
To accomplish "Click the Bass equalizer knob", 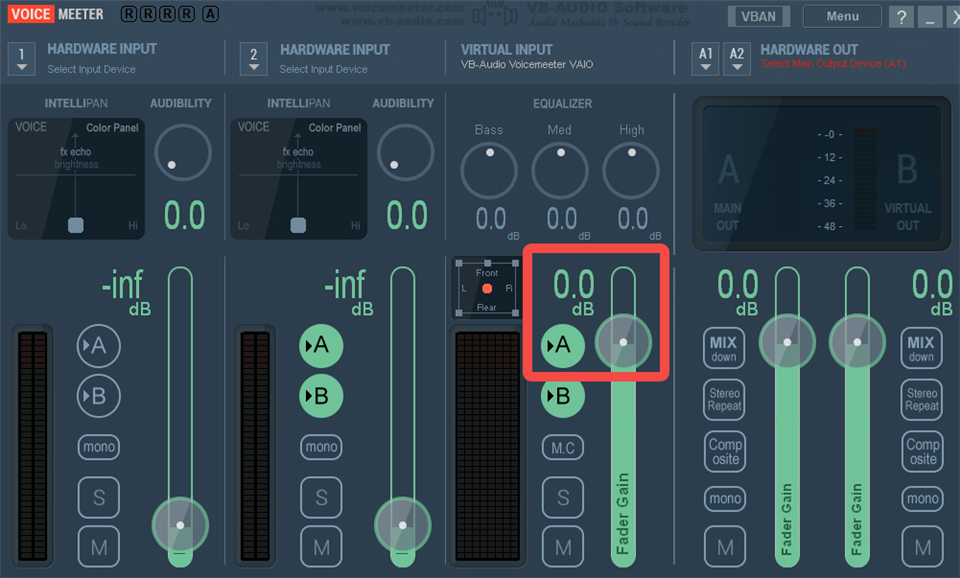I will 489,171.
